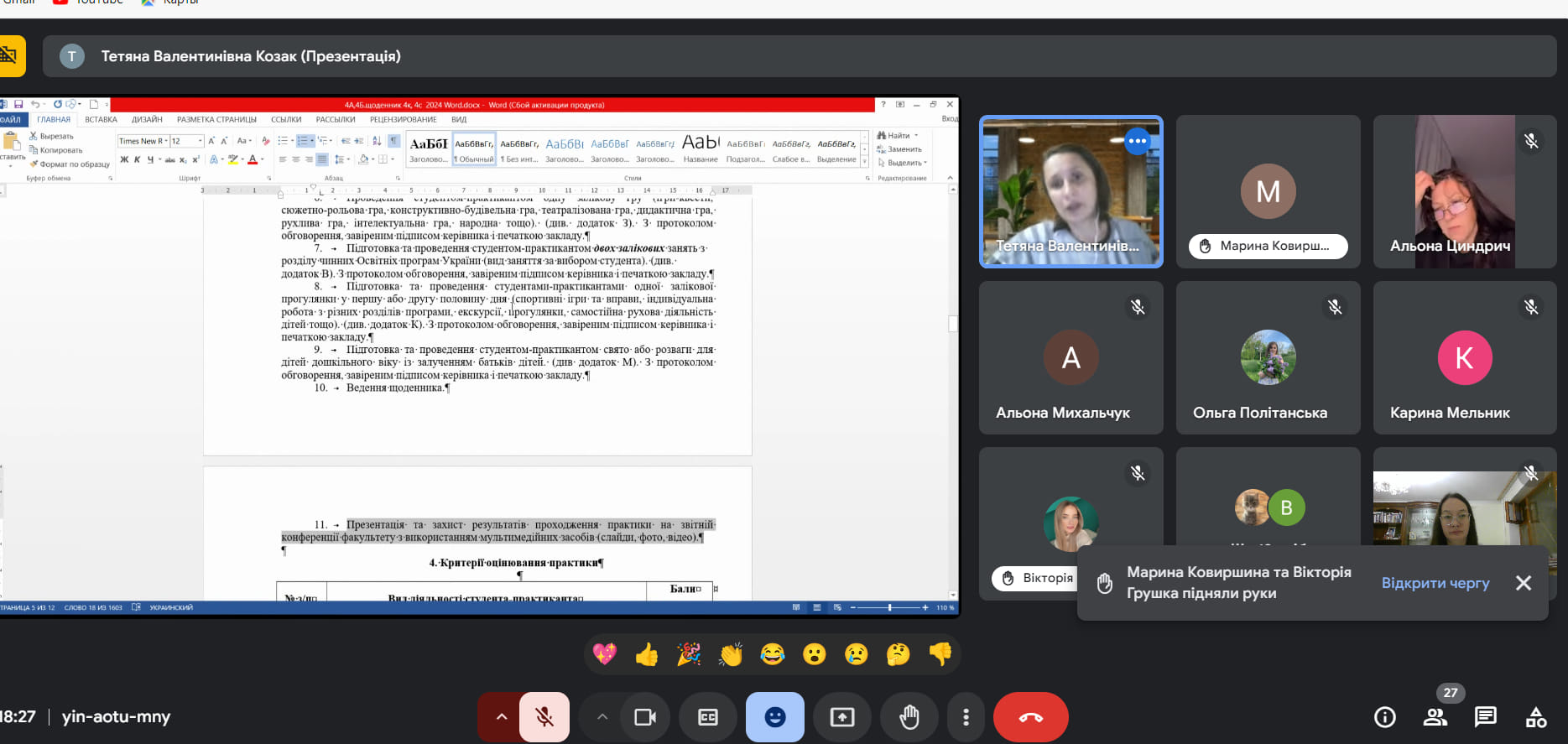This screenshot has width=1568, height=744.
Task: Send the thumbs down reaction
Action: pos(940,654)
